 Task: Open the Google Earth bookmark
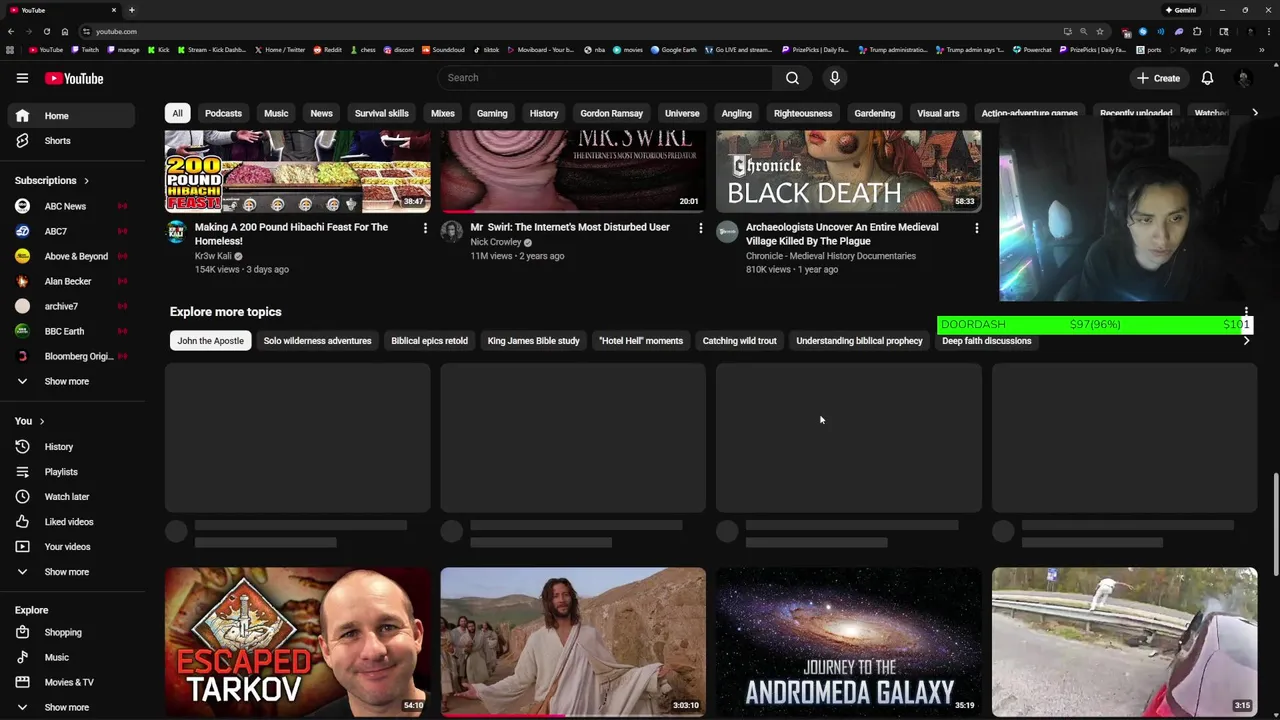pyautogui.click(x=674, y=50)
